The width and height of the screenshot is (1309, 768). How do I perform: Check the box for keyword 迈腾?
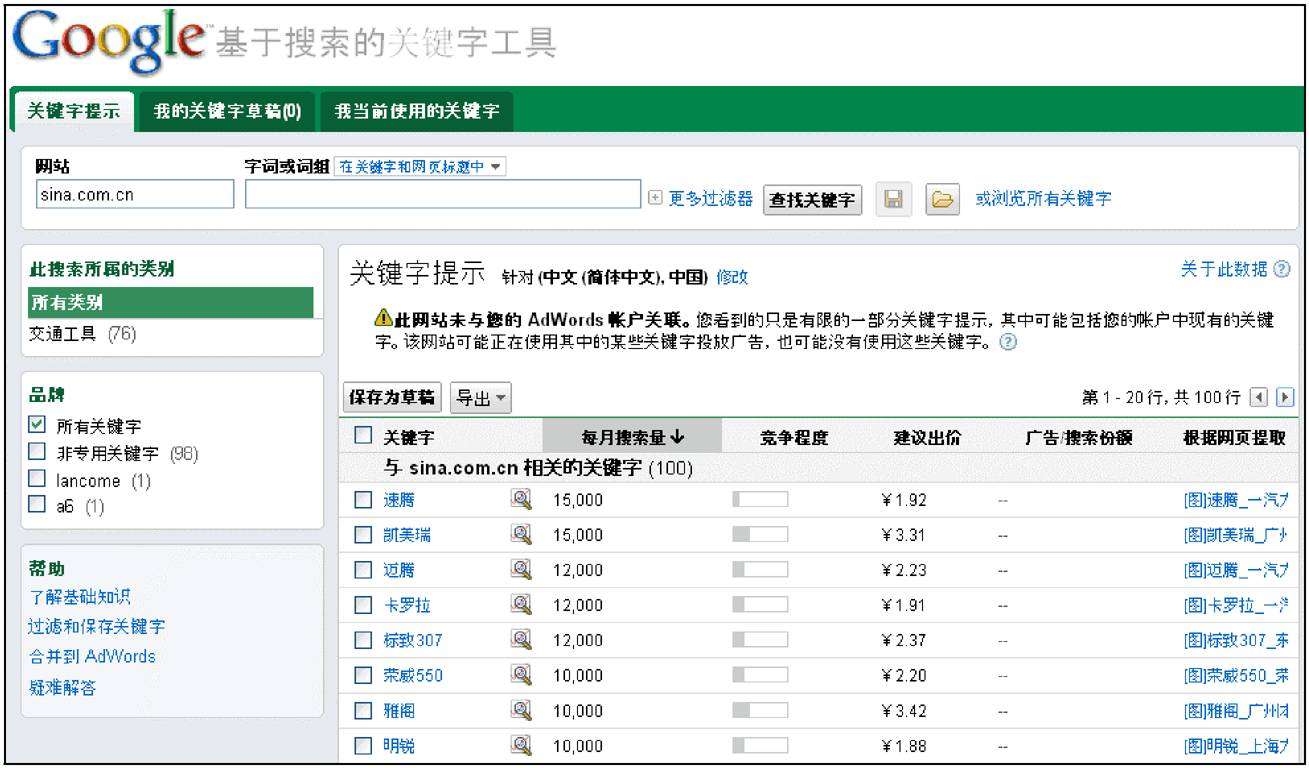click(x=363, y=570)
